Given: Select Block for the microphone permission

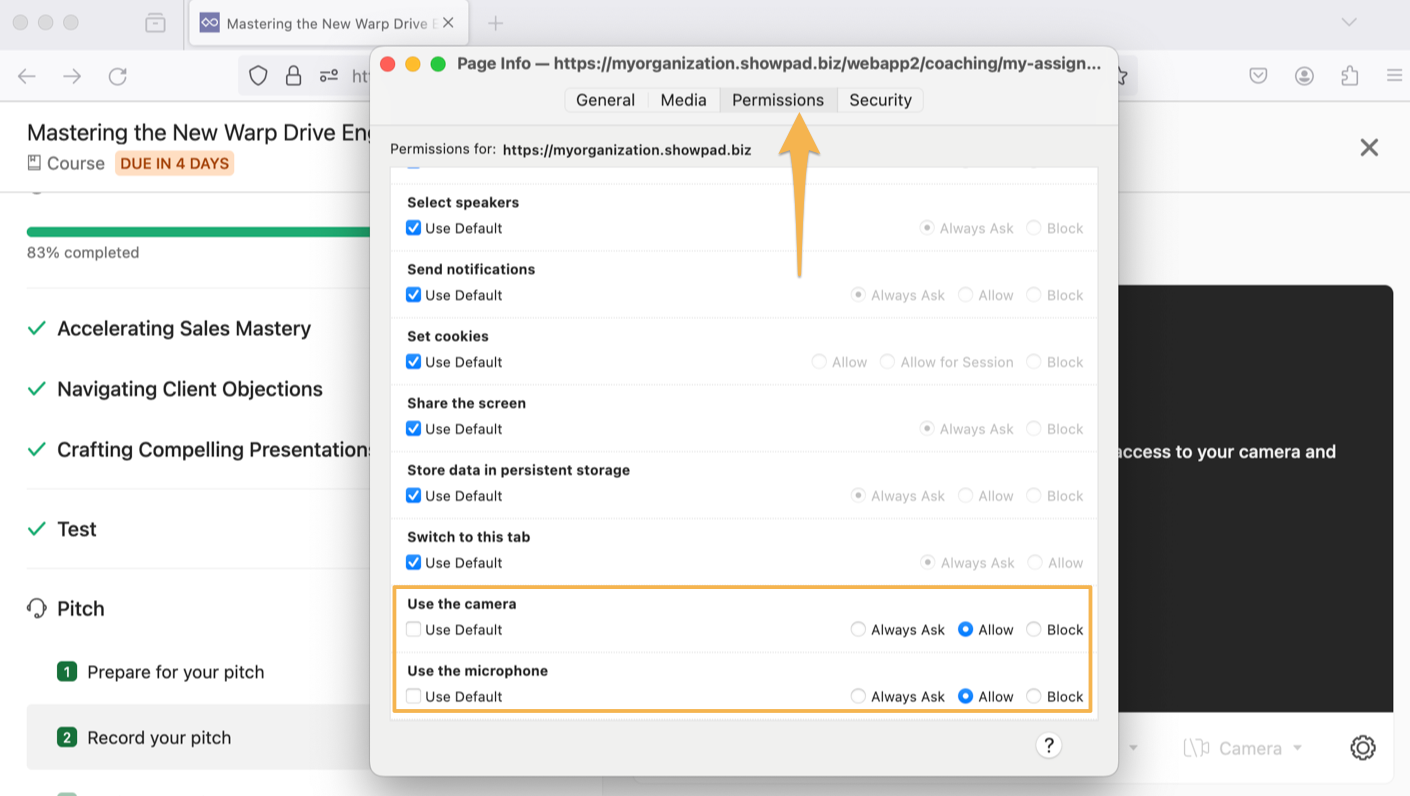Looking at the screenshot, I should point(1033,696).
